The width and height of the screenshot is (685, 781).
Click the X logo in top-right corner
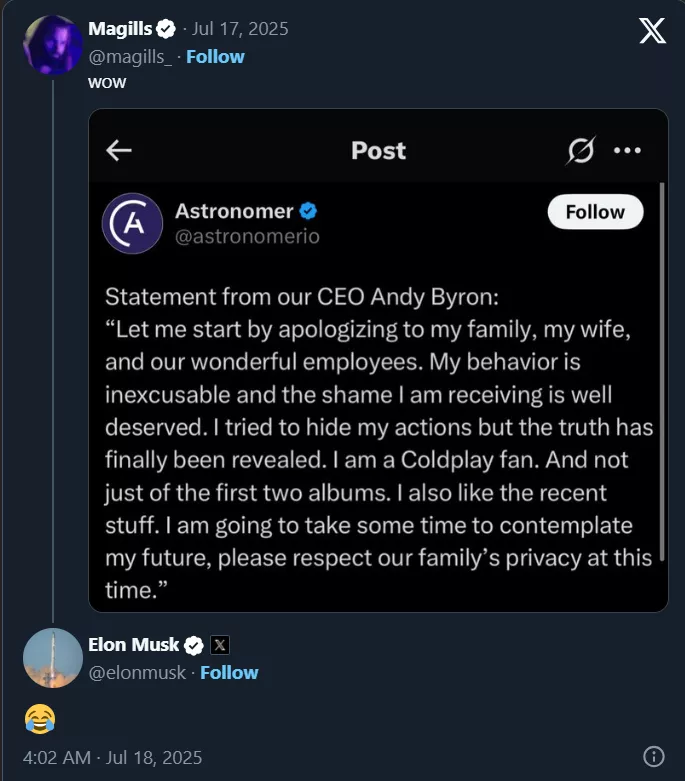tap(652, 31)
